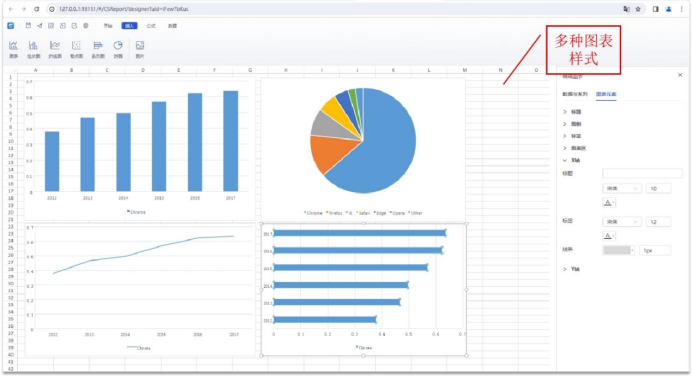Click the globe icon in top toolbar

(86, 26)
